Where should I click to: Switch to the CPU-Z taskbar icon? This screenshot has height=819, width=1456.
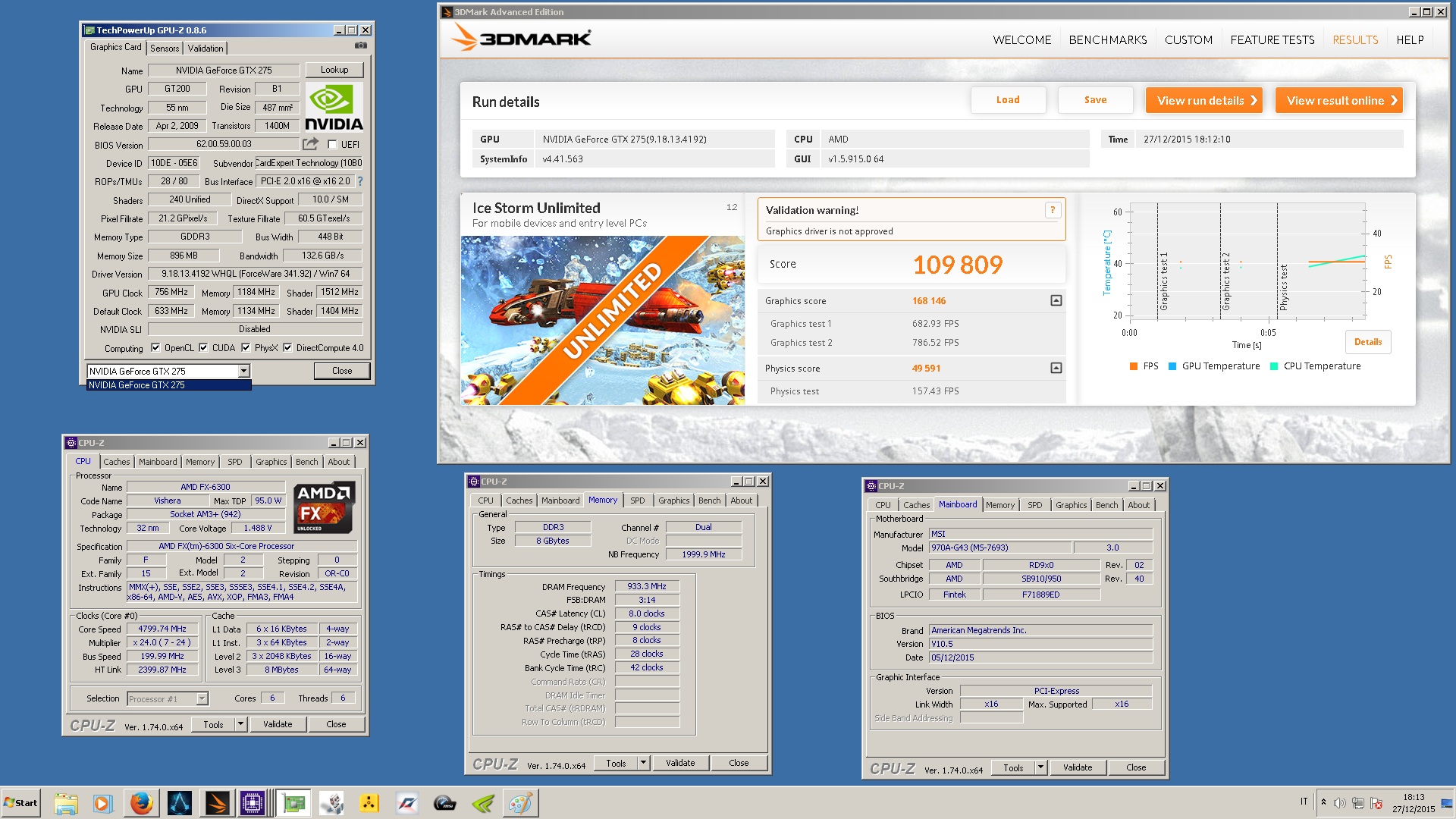pos(253,803)
